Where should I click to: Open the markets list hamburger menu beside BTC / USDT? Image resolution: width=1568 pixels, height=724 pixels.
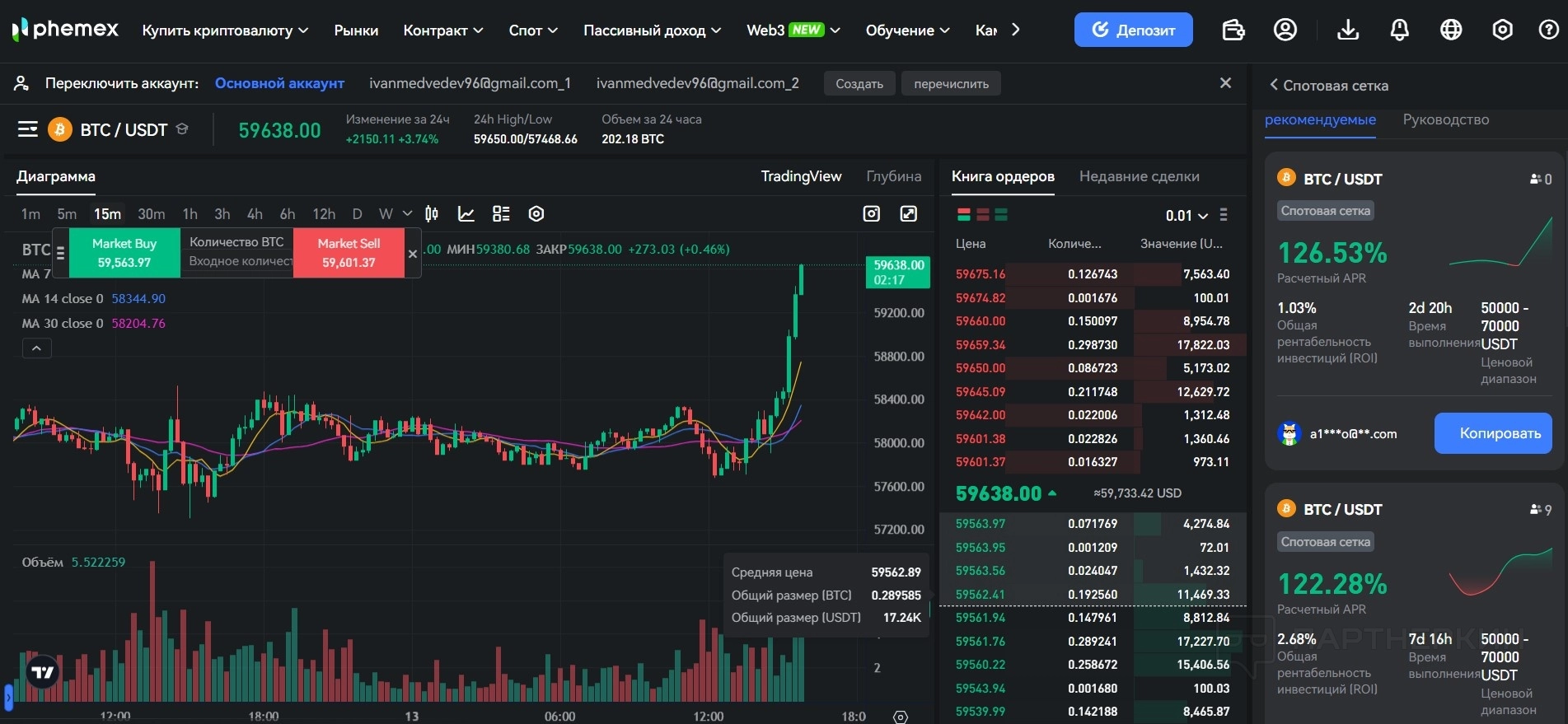[28, 129]
